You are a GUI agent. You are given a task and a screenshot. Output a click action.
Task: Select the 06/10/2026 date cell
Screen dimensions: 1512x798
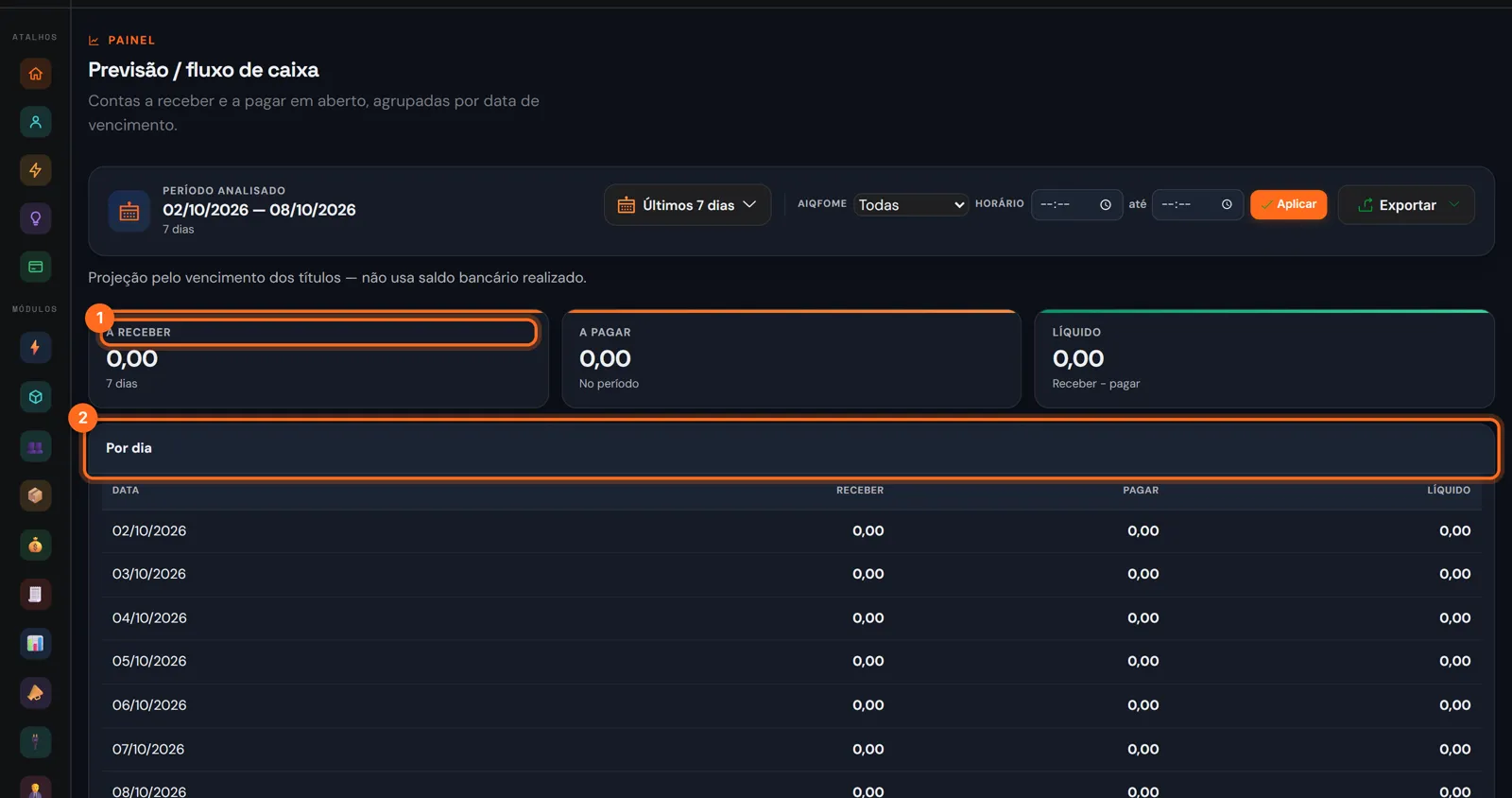click(x=149, y=705)
